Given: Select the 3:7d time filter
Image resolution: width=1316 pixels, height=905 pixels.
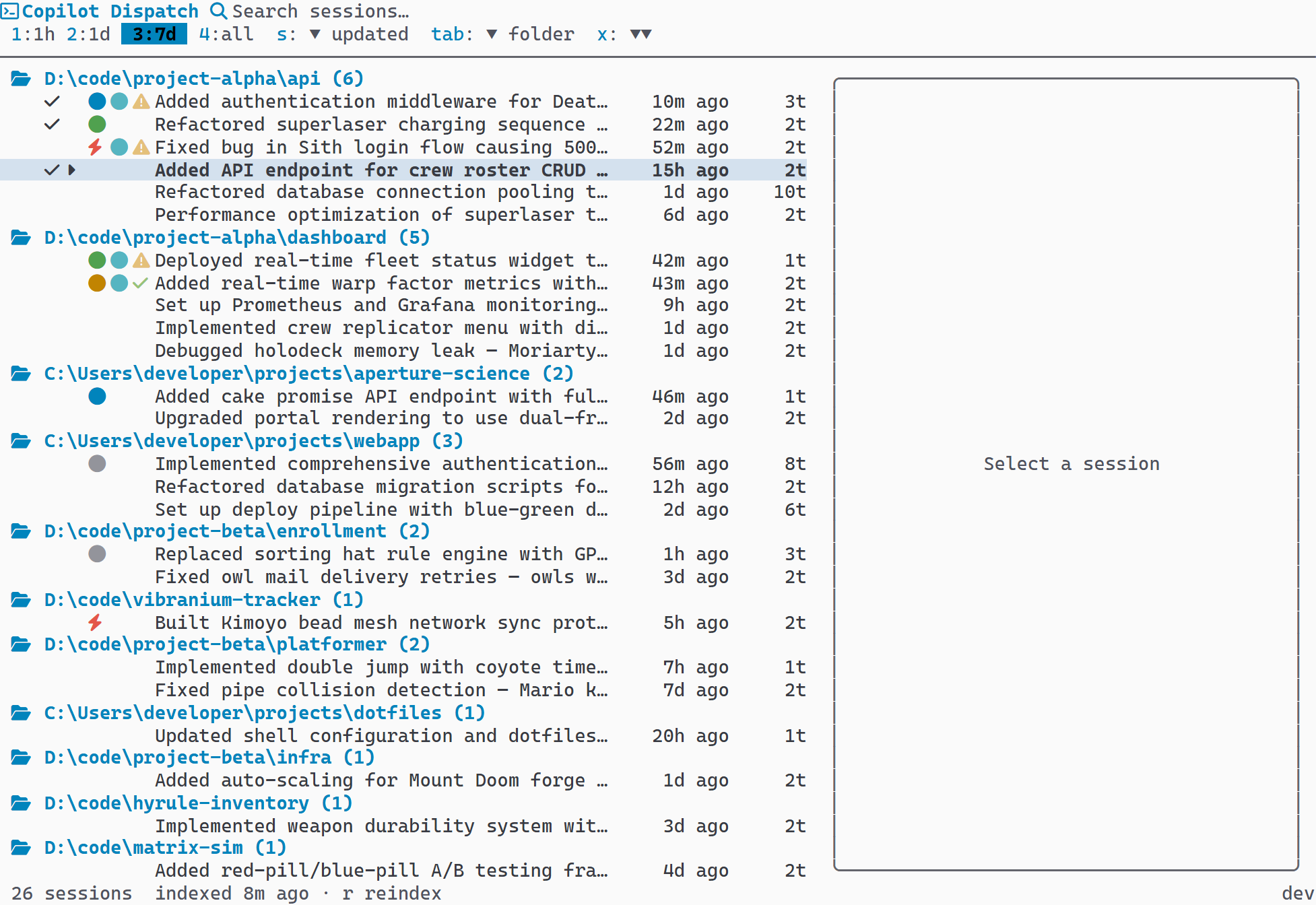Looking at the screenshot, I should click(x=154, y=34).
